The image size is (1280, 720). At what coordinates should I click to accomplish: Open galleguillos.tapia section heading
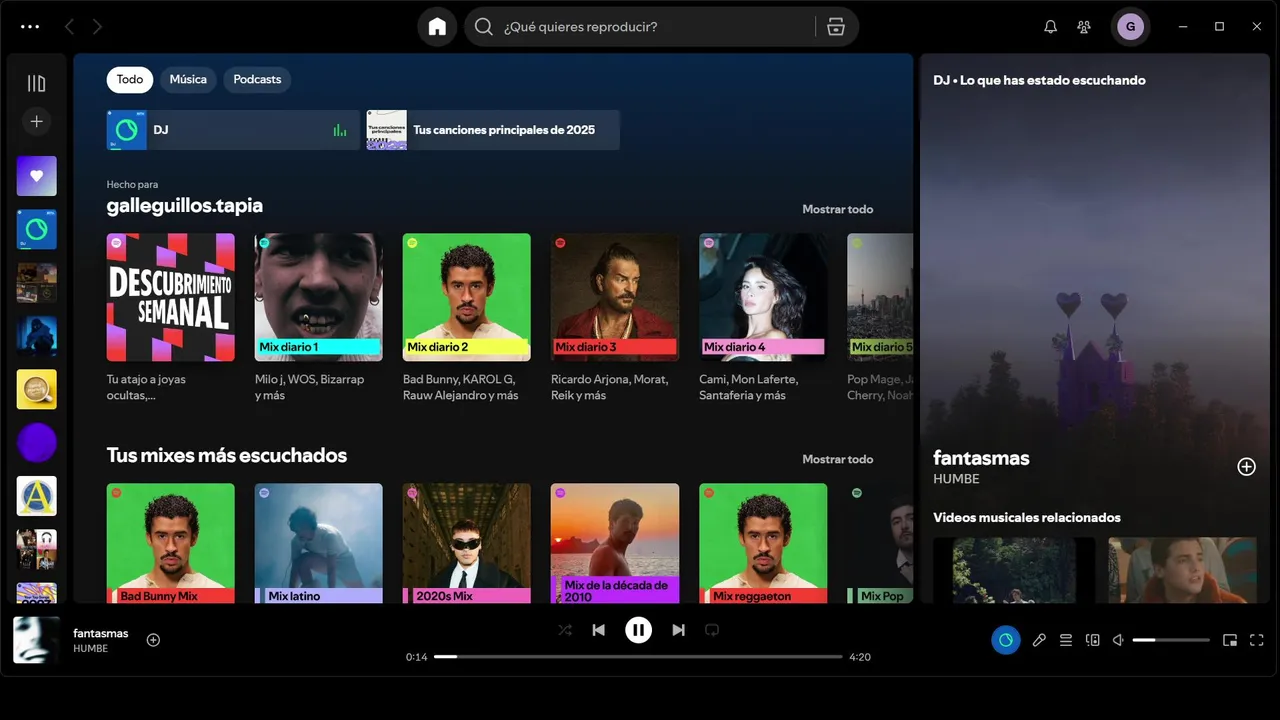185,205
